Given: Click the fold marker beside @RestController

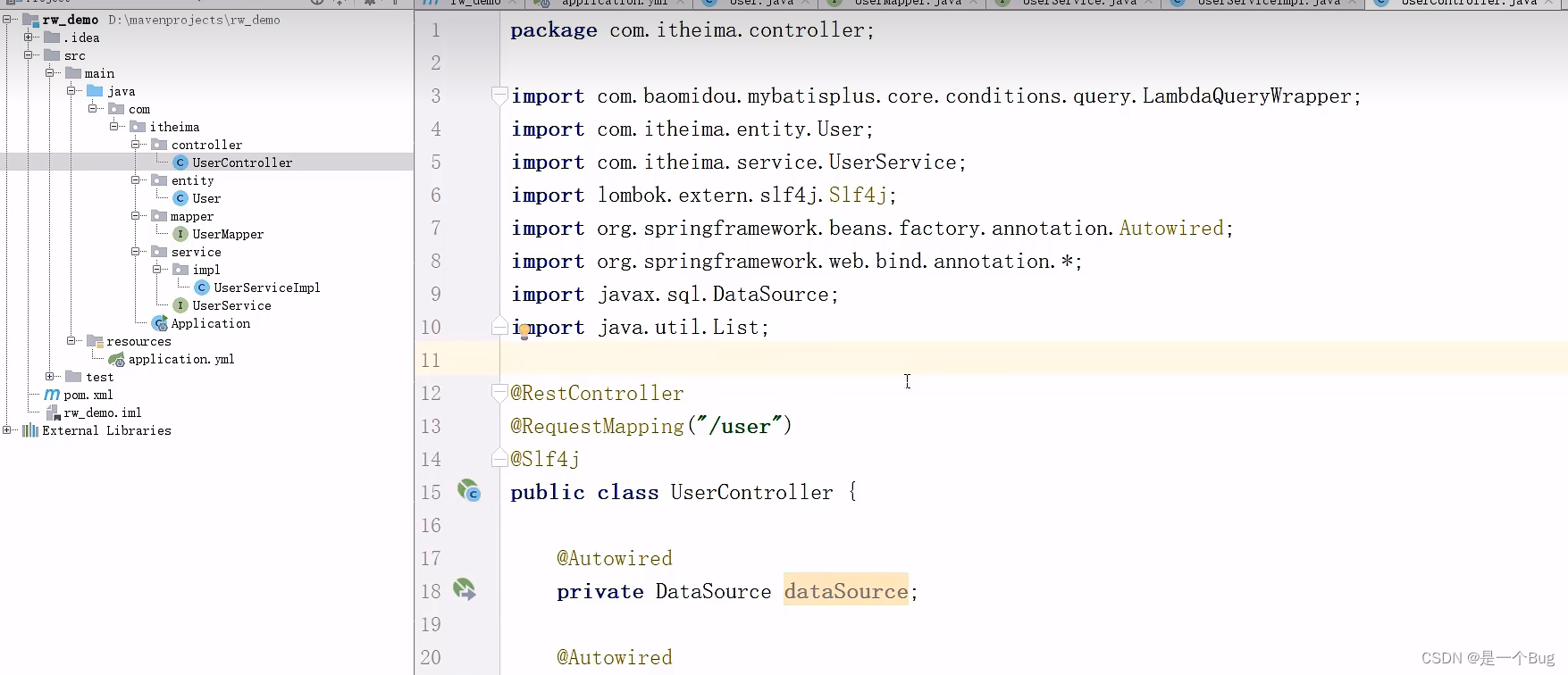Looking at the screenshot, I should pyautogui.click(x=500, y=393).
